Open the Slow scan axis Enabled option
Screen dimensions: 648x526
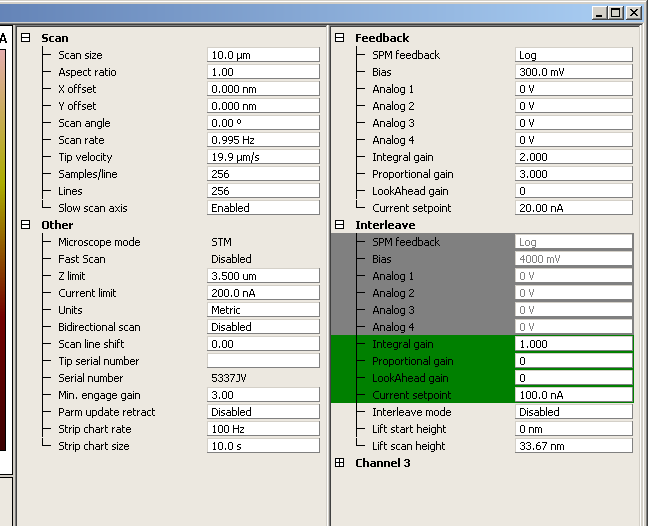pos(263,207)
